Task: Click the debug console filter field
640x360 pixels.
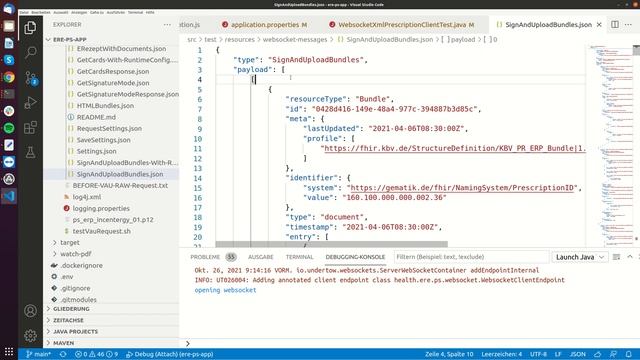Action: click(x=471, y=257)
